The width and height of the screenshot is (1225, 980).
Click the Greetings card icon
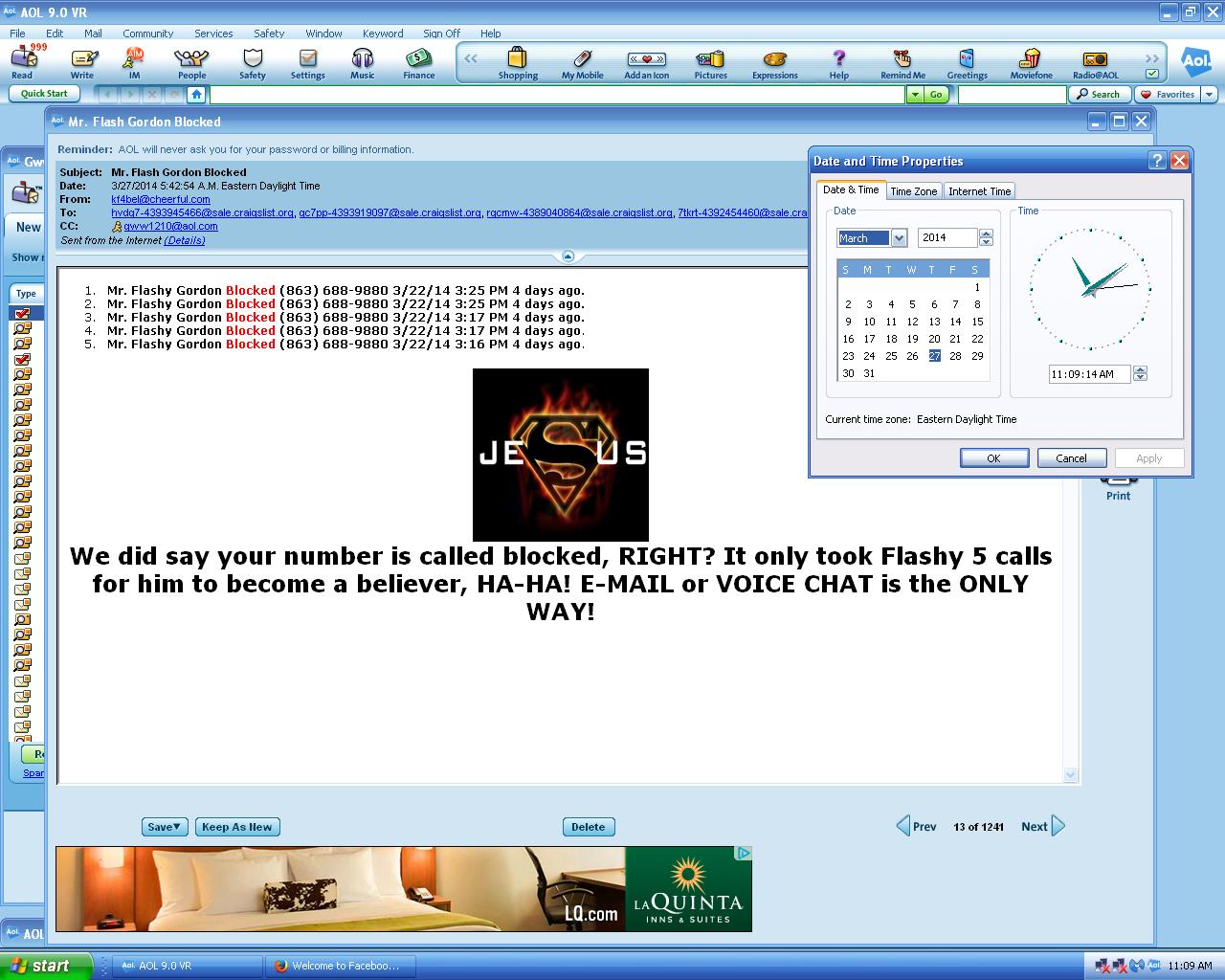pos(967,62)
